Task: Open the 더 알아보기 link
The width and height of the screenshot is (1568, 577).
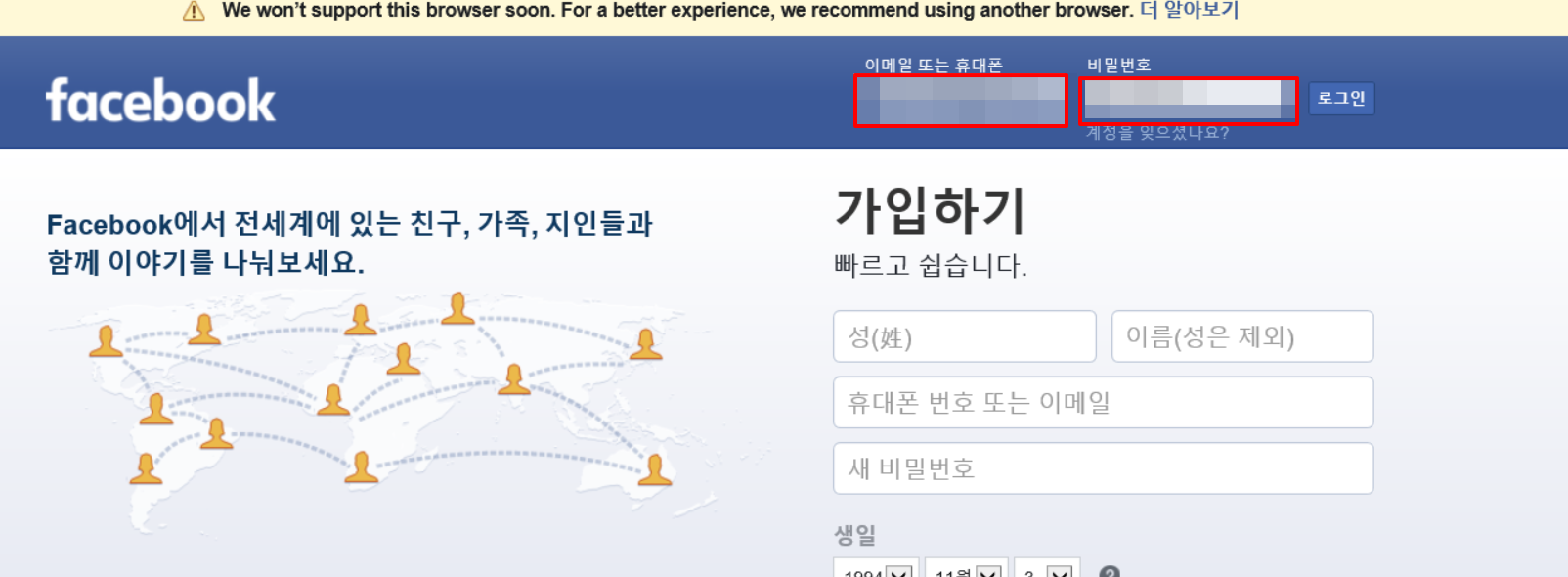Action: 1190,10
